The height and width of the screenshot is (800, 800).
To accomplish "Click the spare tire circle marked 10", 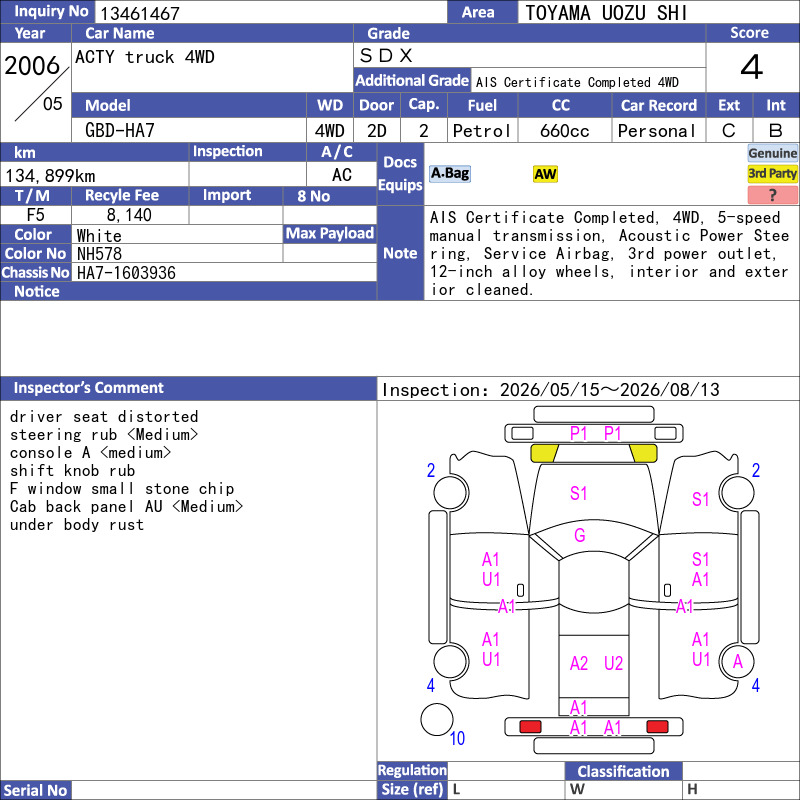I will (x=437, y=719).
